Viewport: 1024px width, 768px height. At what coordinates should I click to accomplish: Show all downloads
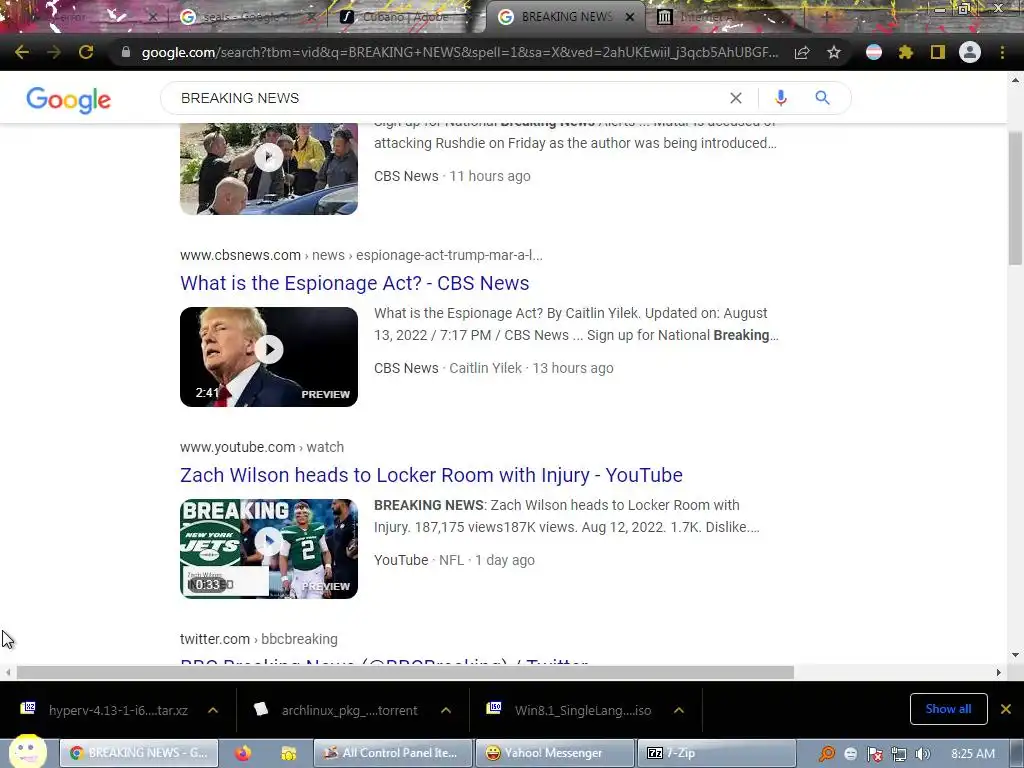[948, 709]
